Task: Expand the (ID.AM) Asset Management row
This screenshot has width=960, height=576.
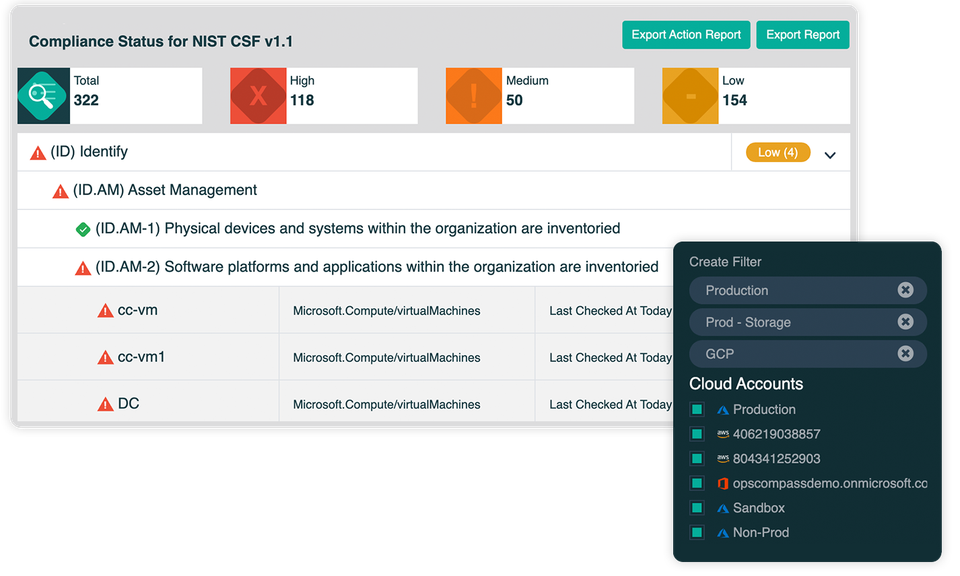Action: click(x=433, y=190)
